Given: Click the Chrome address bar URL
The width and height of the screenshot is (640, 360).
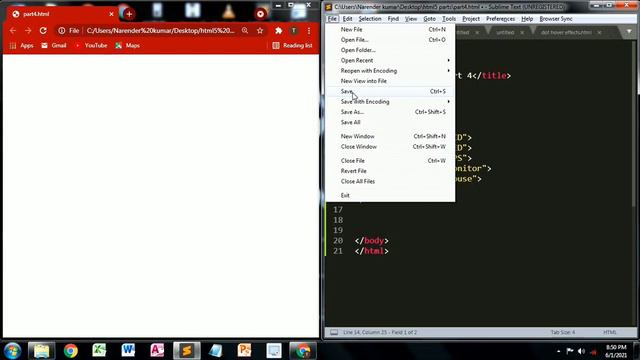Looking at the screenshot, I should coord(160,31).
